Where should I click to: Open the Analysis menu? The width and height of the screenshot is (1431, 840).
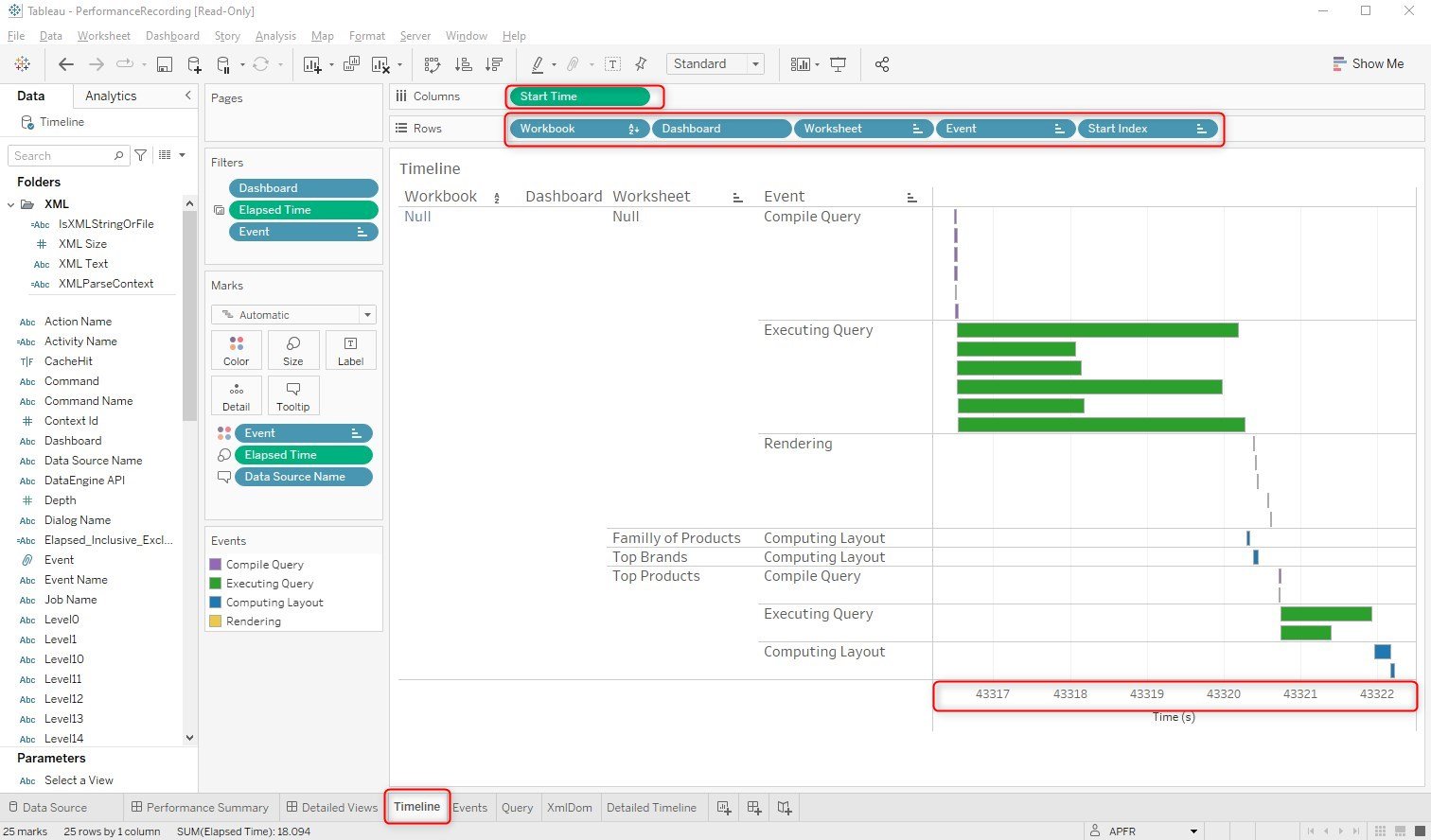click(275, 36)
